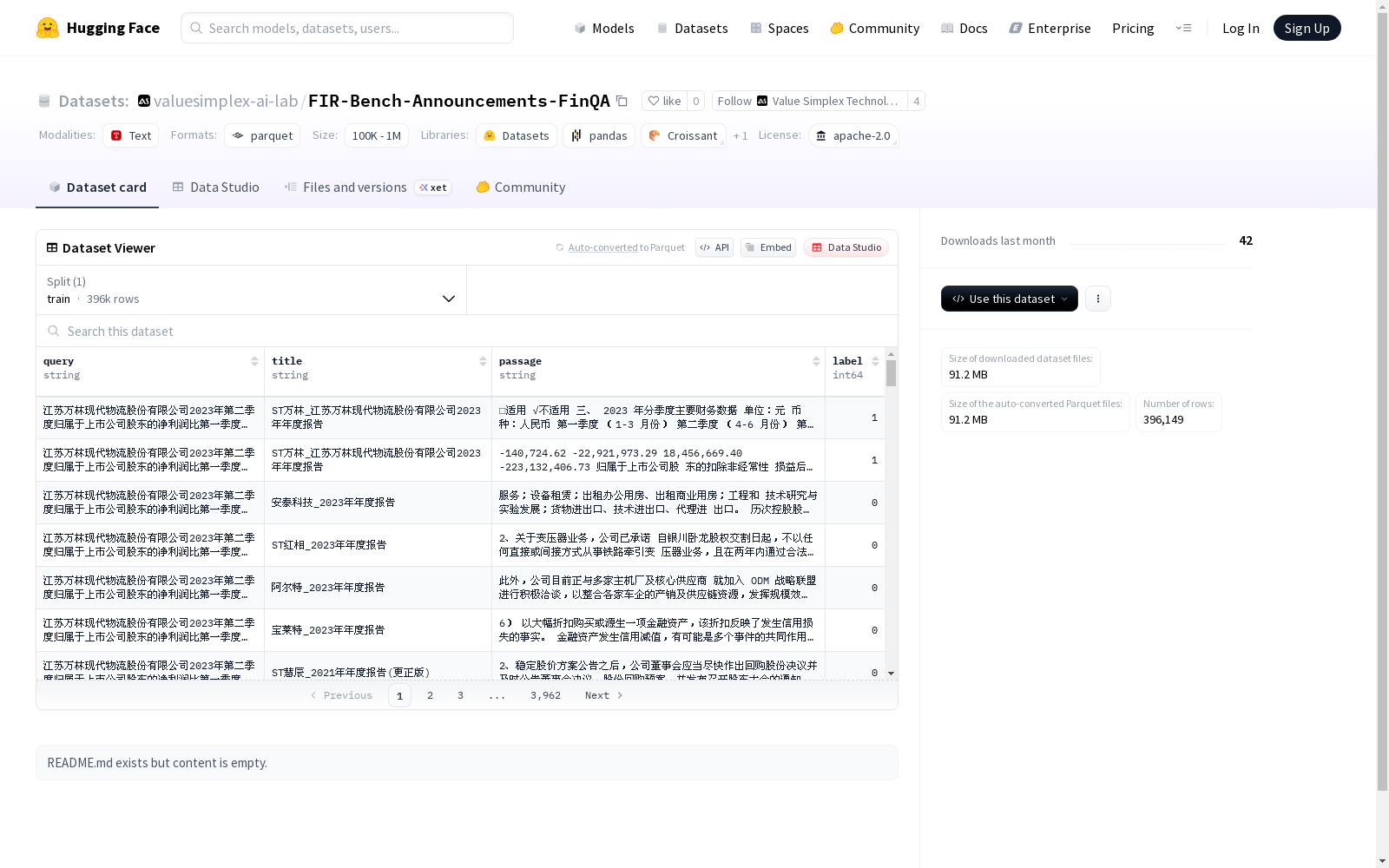This screenshot has width=1389, height=868.
Task: Click the xet badge on Files tab
Action: point(432,187)
